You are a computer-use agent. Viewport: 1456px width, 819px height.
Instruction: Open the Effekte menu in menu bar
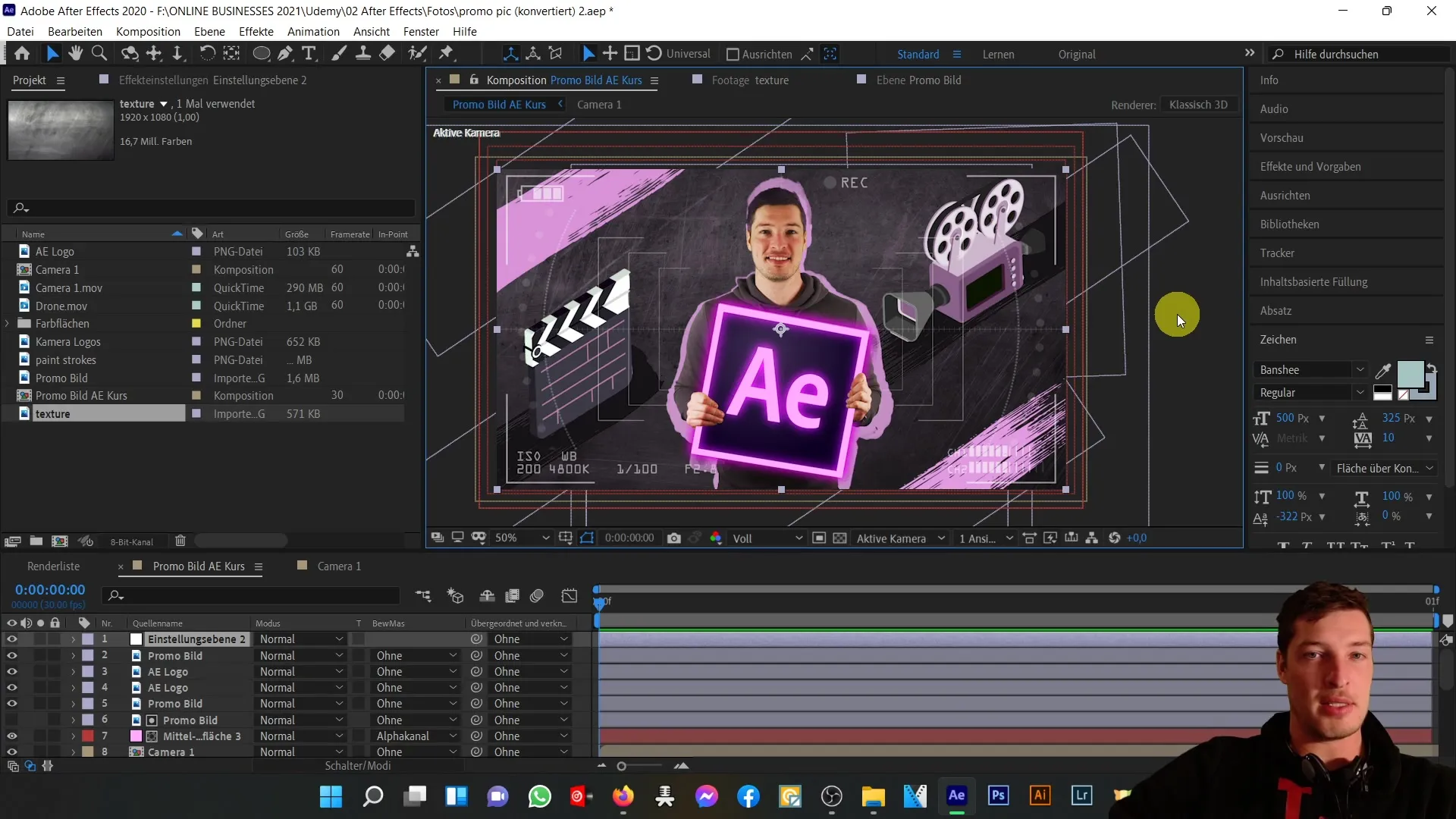tap(256, 31)
